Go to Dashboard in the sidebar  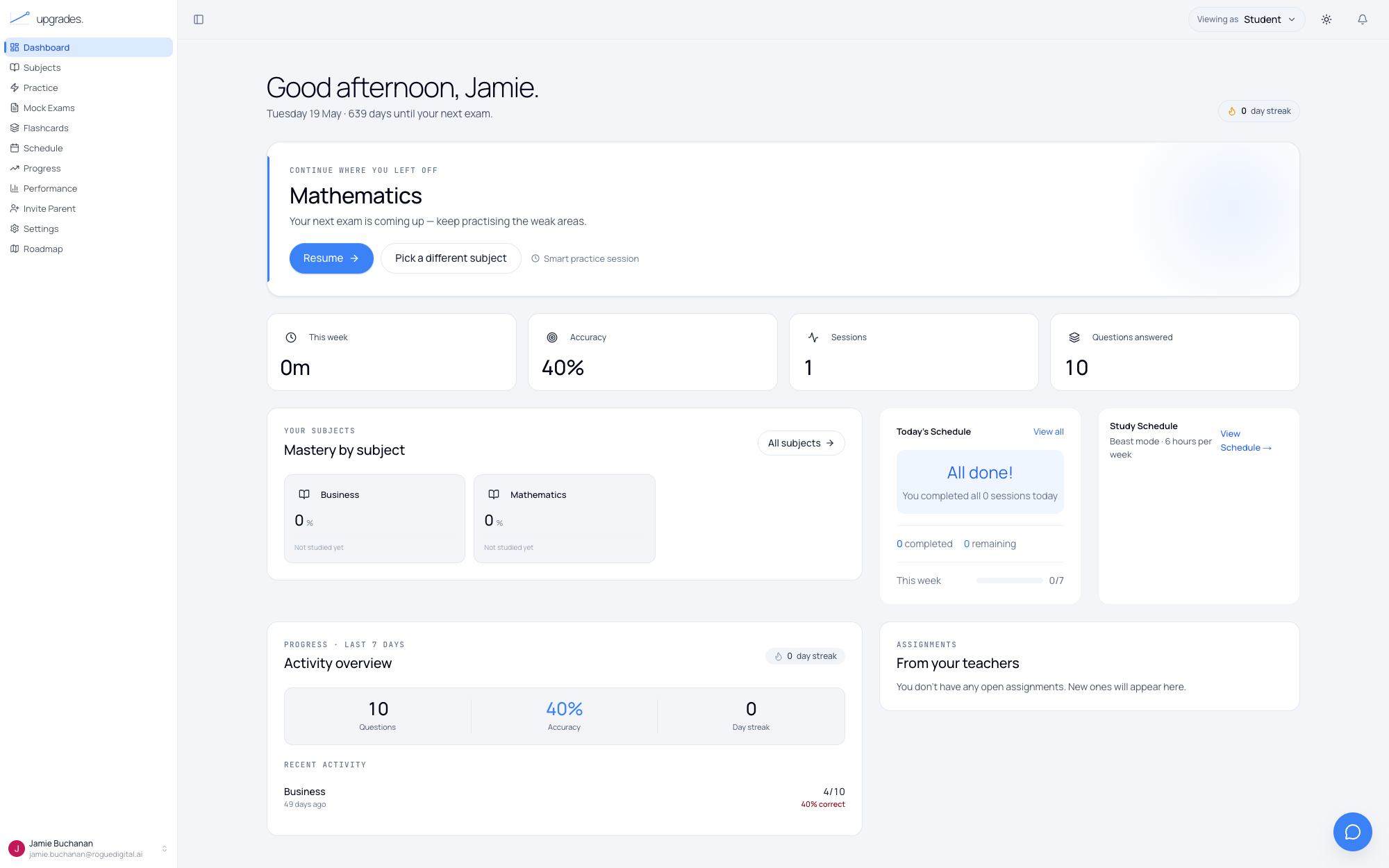pyautogui.click(x=88, y=47)
